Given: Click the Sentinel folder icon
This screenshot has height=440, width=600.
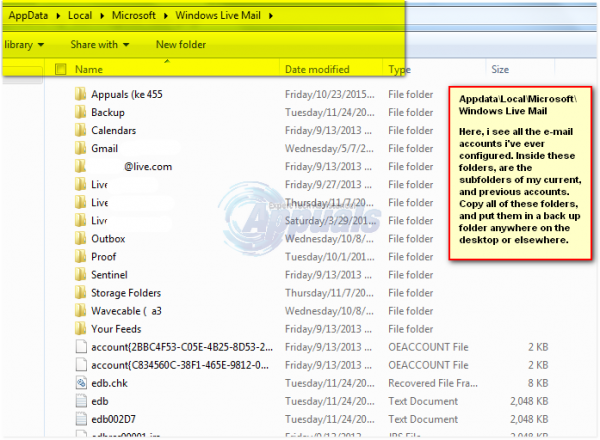Looking at the screenshot, I should (80, 275).
